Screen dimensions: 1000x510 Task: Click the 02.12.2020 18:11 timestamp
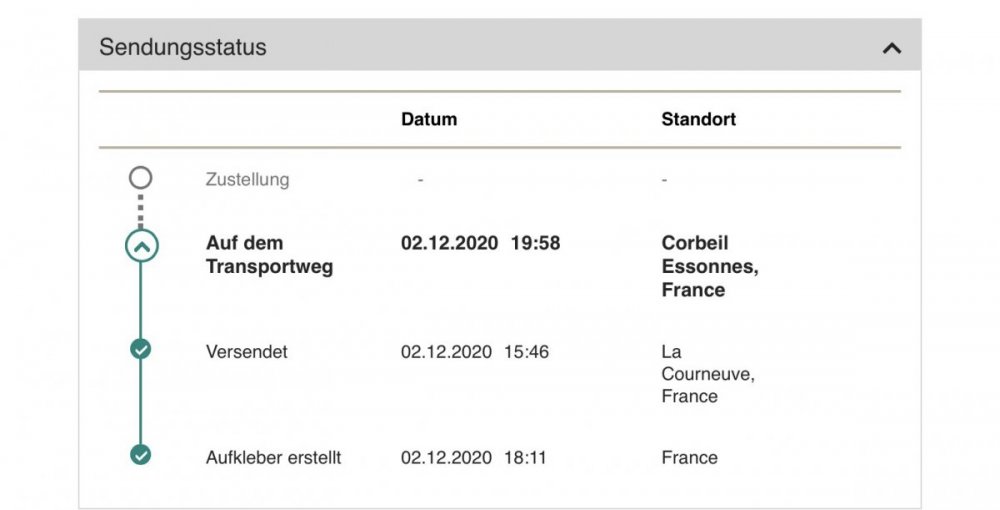[x=473, y=458]
